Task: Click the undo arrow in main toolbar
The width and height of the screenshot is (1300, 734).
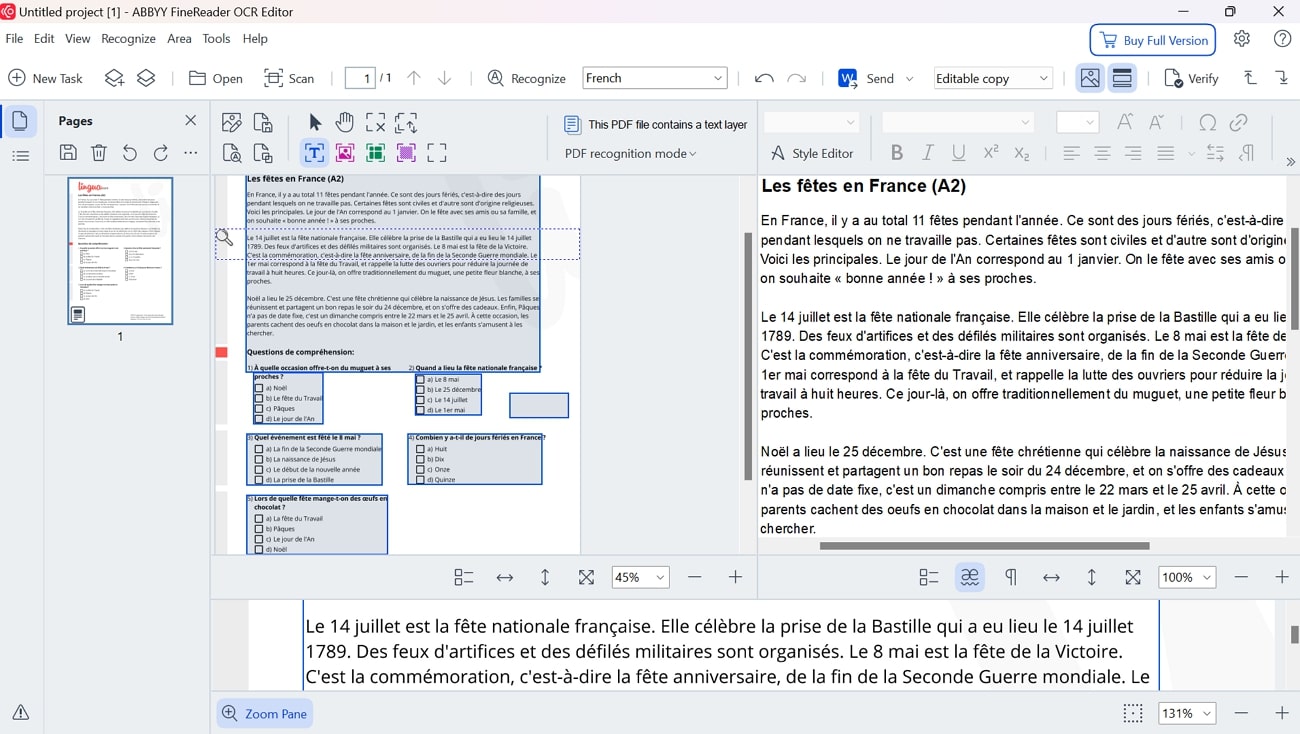Action: point(764,78)
